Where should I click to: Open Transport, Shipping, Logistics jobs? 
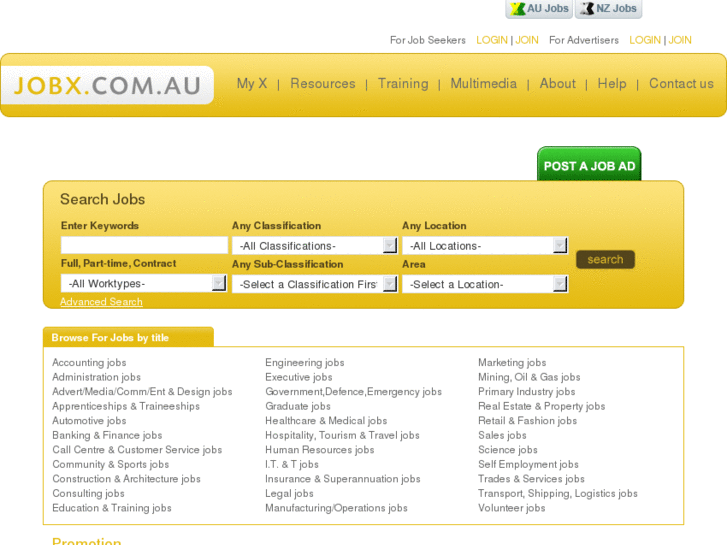(558, 494)
